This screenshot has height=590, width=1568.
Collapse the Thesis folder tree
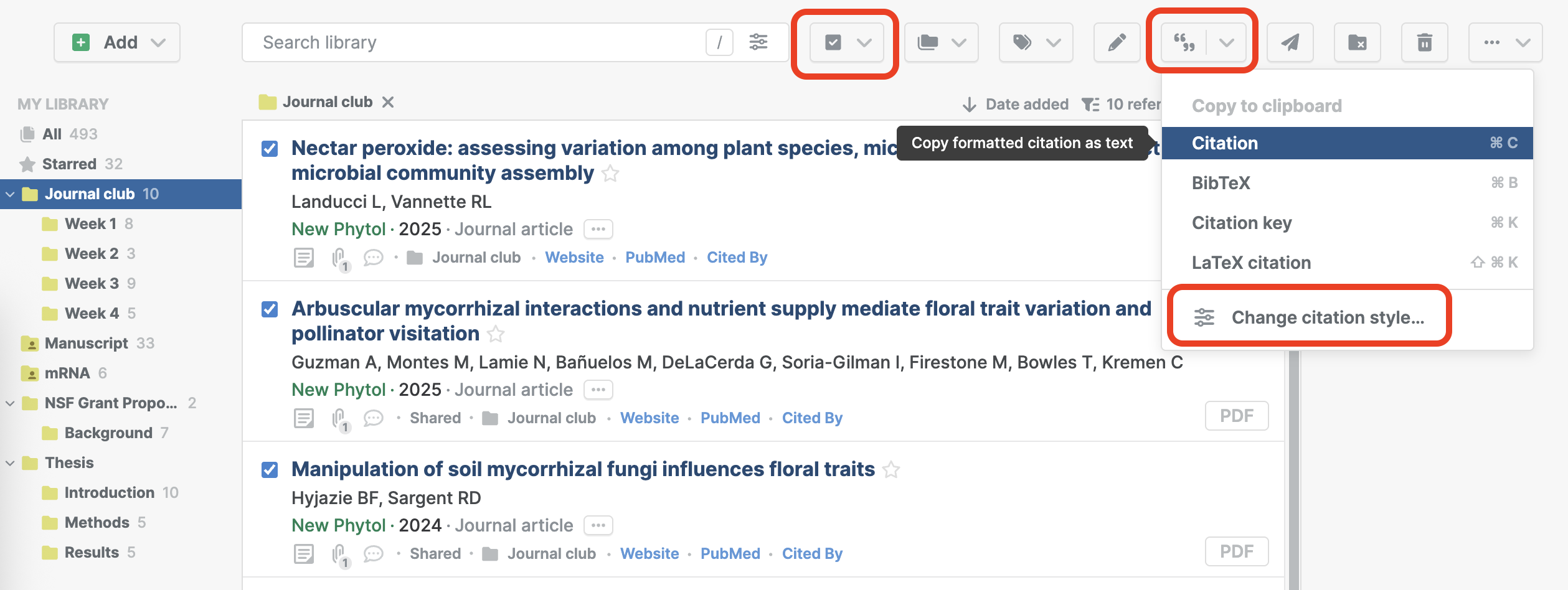[11, 463]
